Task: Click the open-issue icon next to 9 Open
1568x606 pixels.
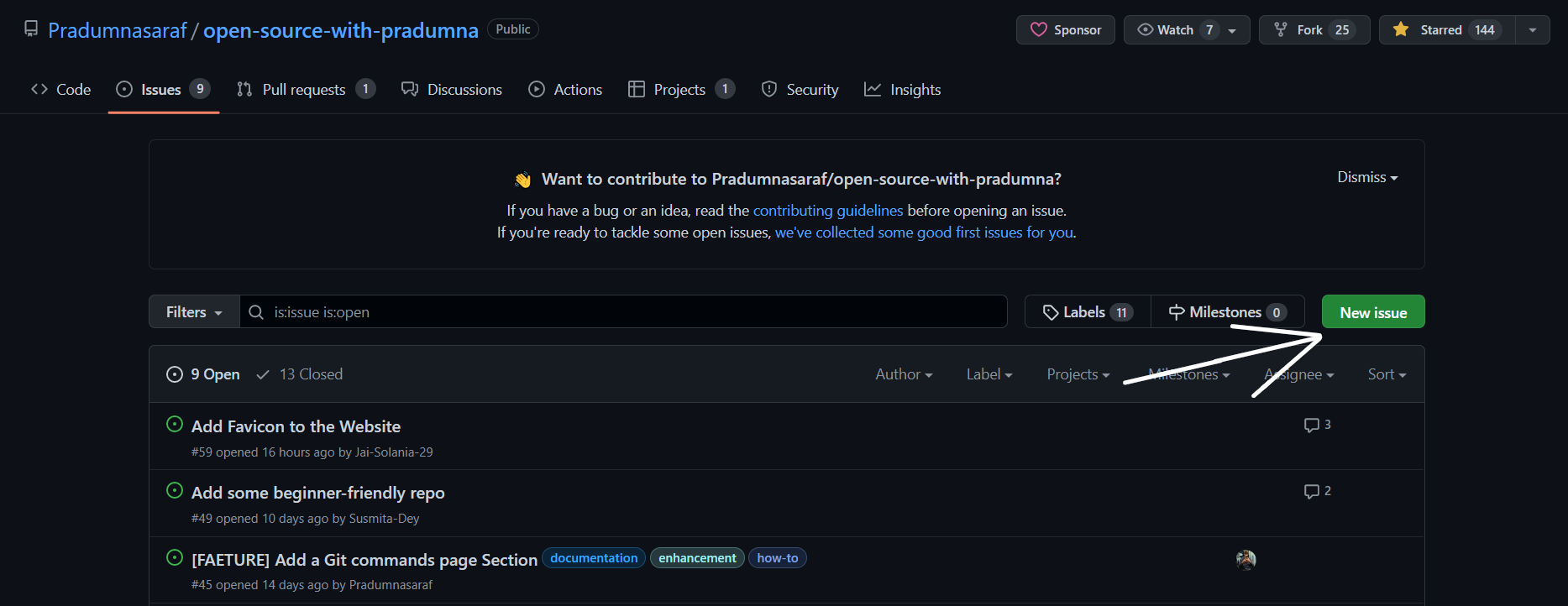Action: (x=175, y=374)
